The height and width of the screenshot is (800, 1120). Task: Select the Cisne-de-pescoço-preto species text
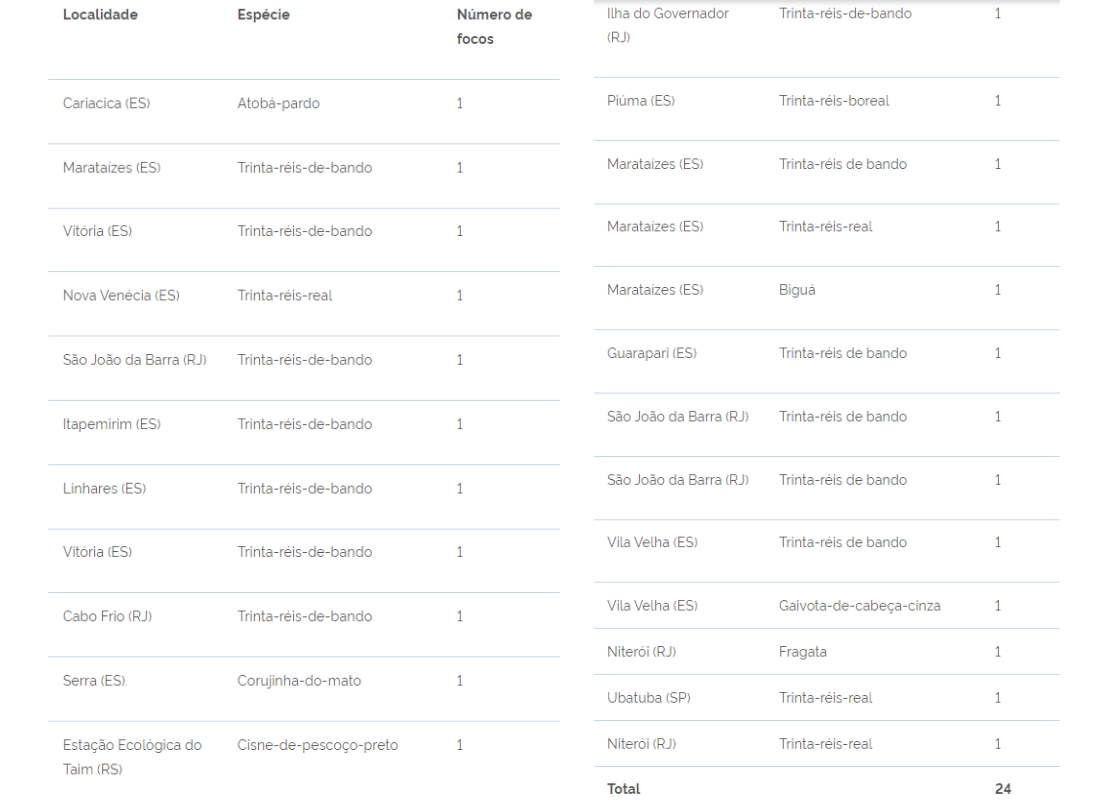pos(318,745)
